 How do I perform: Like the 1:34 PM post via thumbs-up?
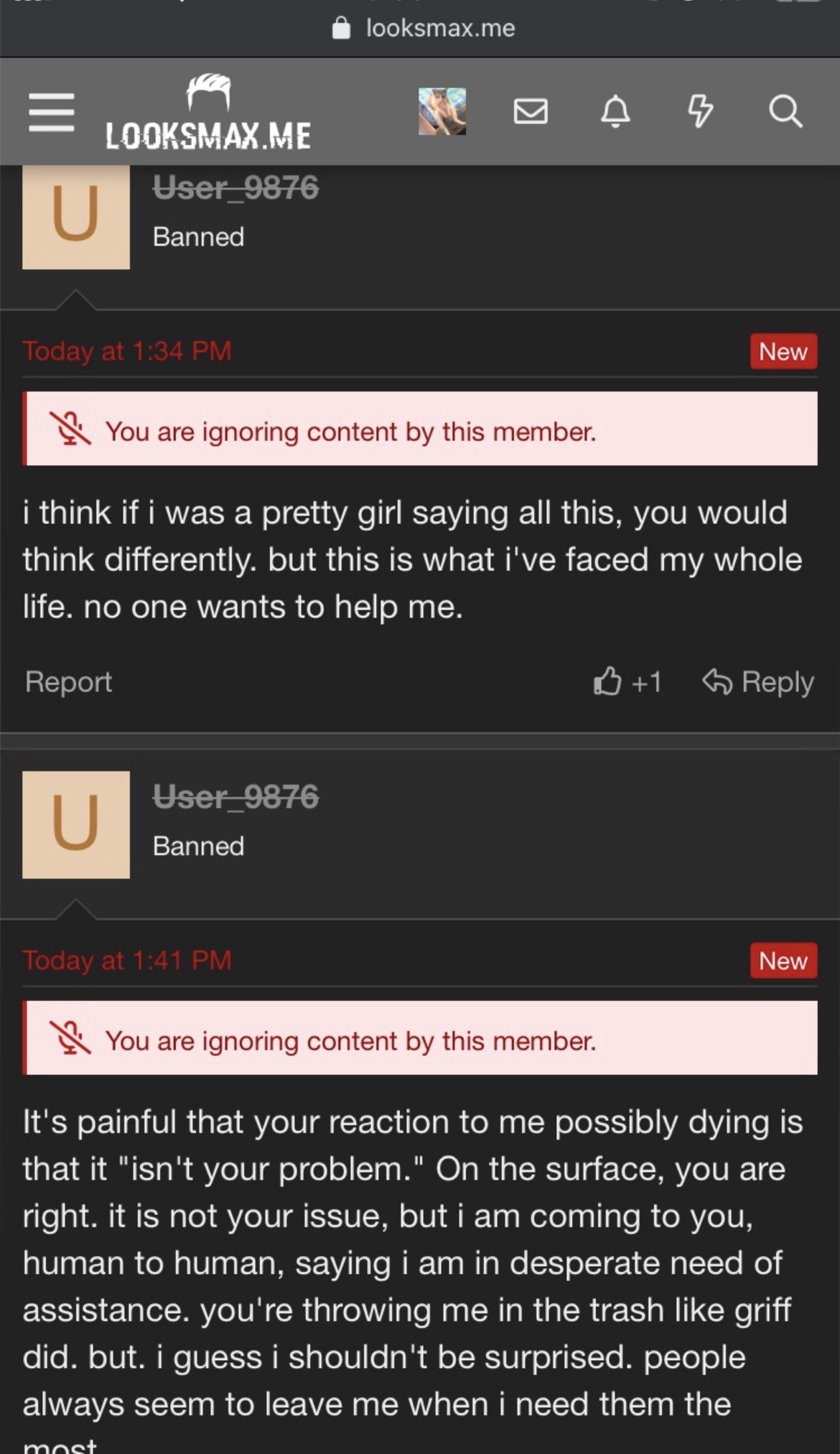coord(608,681)
